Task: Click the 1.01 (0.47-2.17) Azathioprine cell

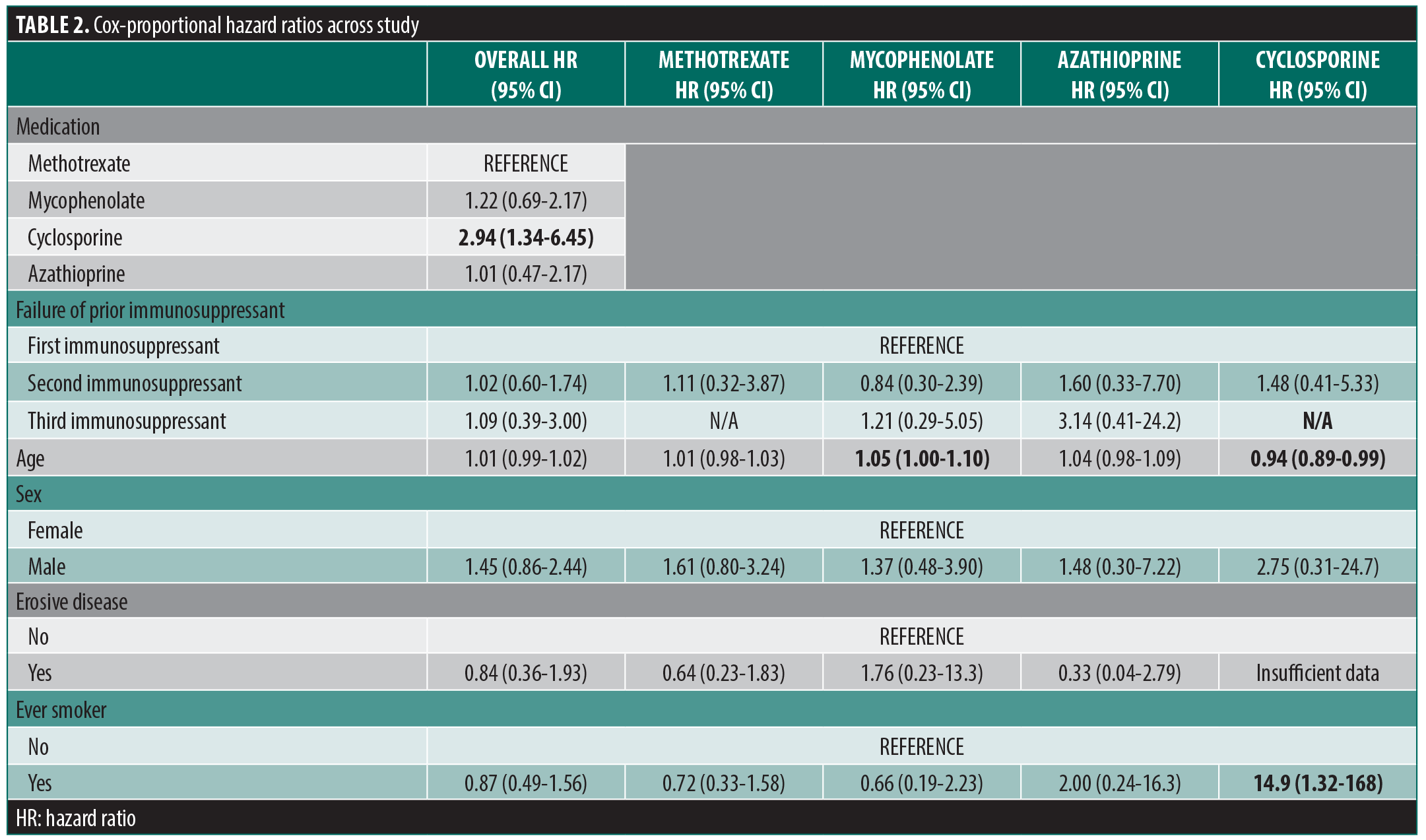Action: point(525,274)
